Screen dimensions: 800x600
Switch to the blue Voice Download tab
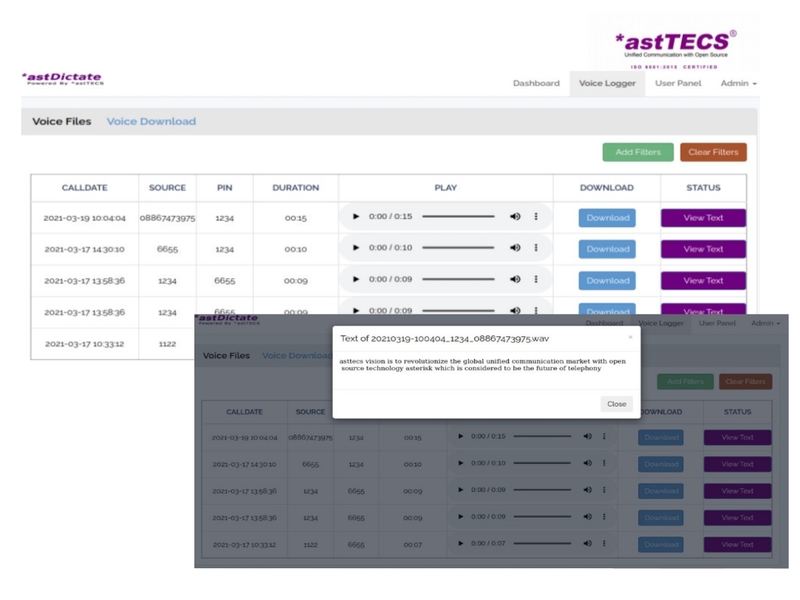151,121
